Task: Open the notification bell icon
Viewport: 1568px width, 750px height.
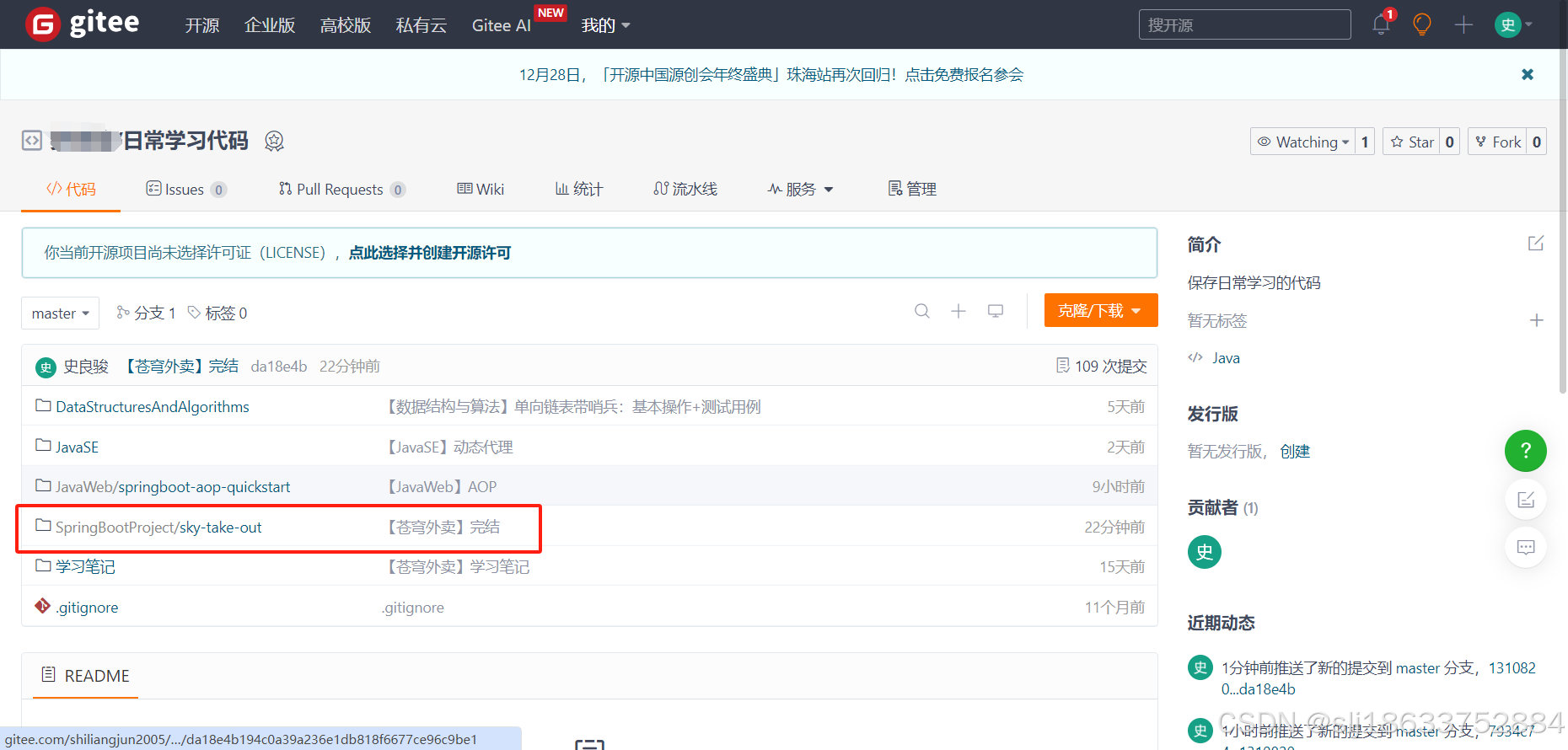Action: click(x=1381, y=24)
